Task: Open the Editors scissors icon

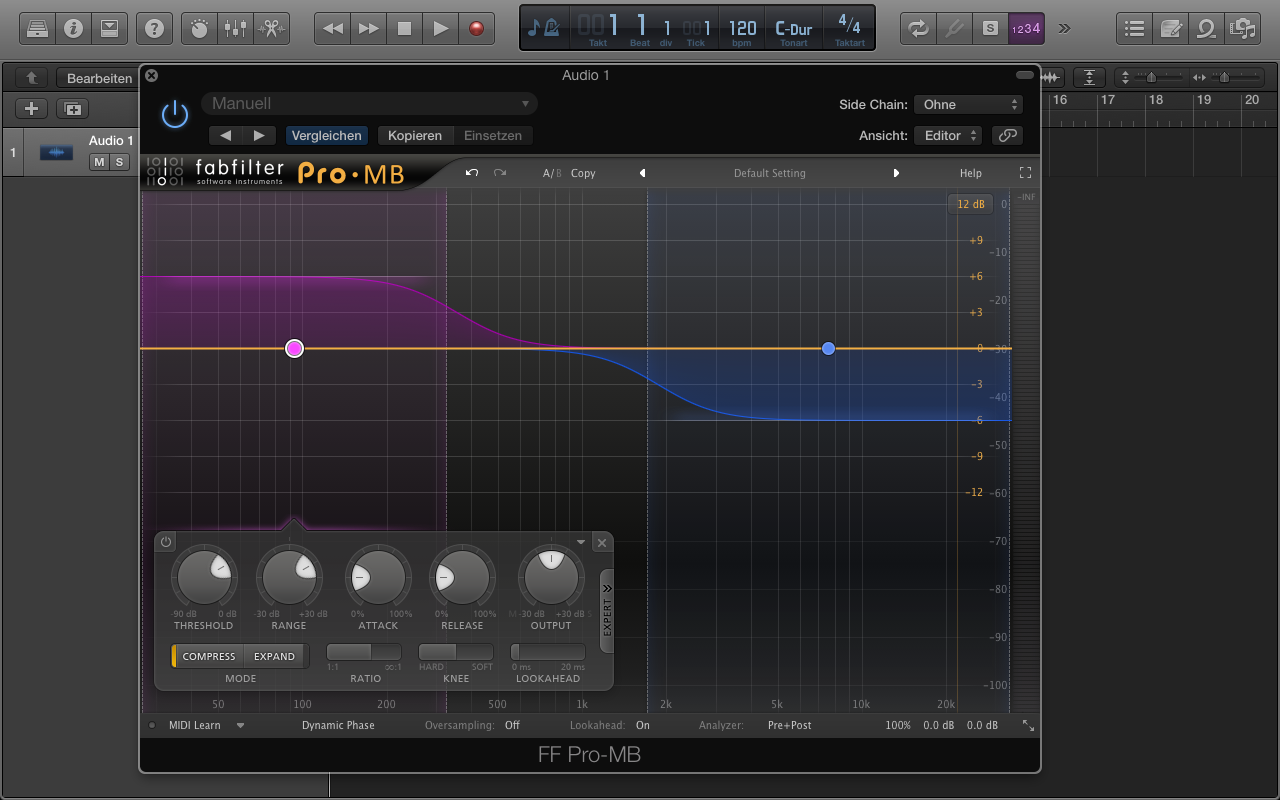Action: 270,29
